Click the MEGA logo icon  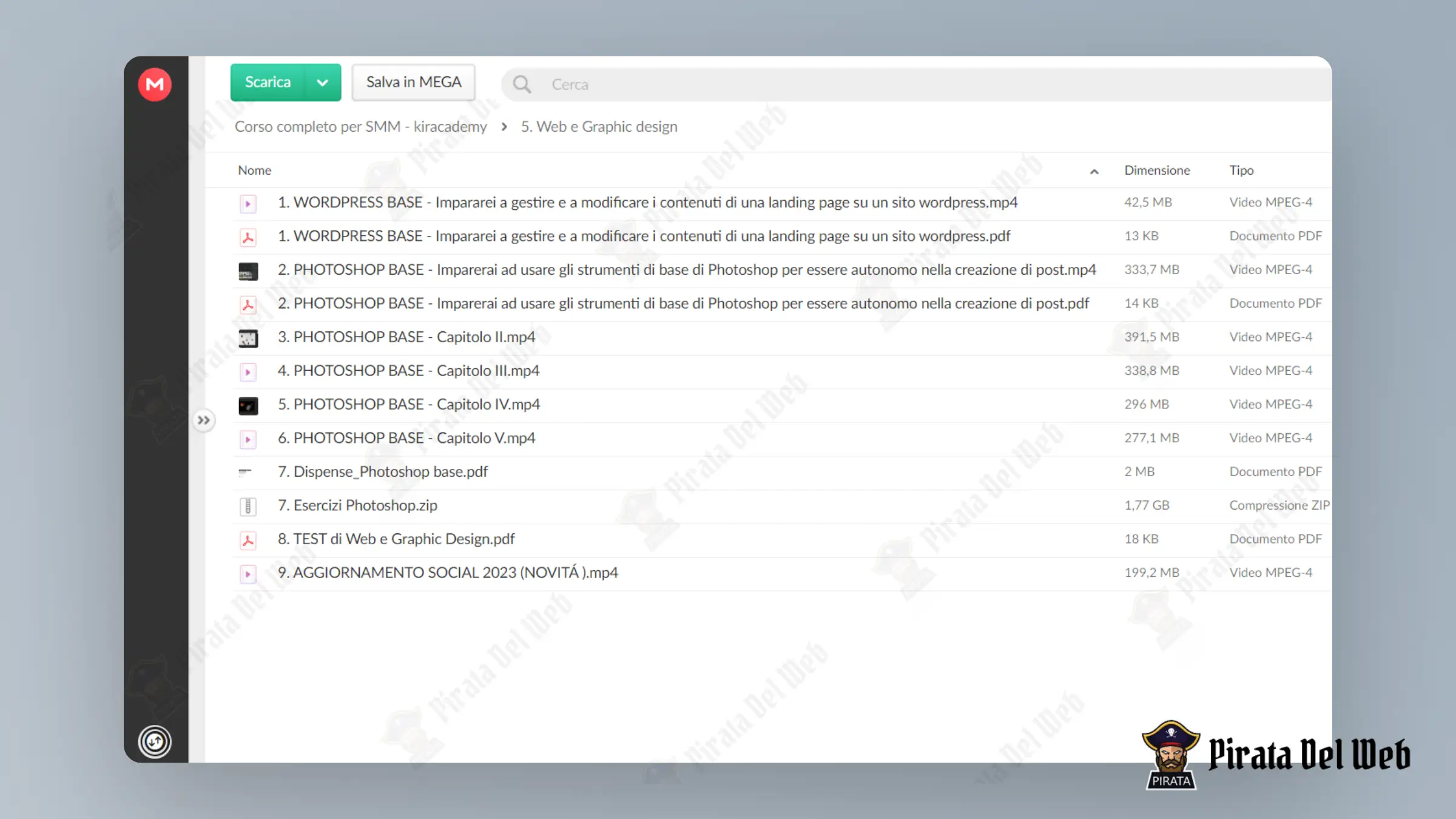(x=155, y=84)
